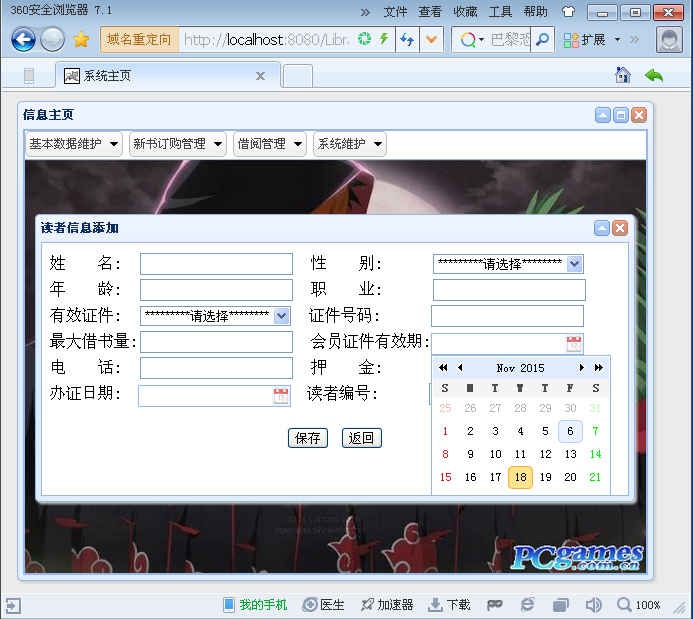Image resolution: width=693 pixels, height=619 pixels.
Task: Open the 工具 menu
Action: (500, 12)
